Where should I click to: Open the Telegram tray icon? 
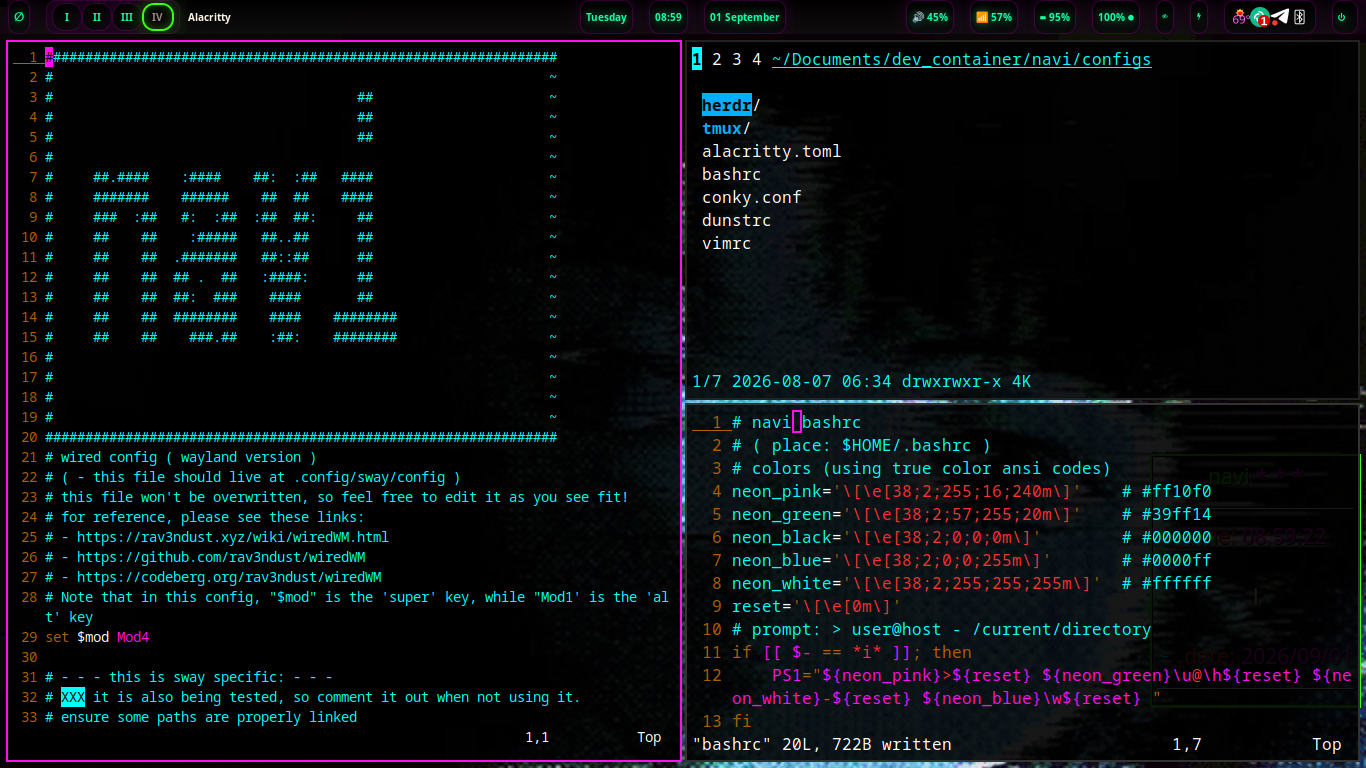1281,17
